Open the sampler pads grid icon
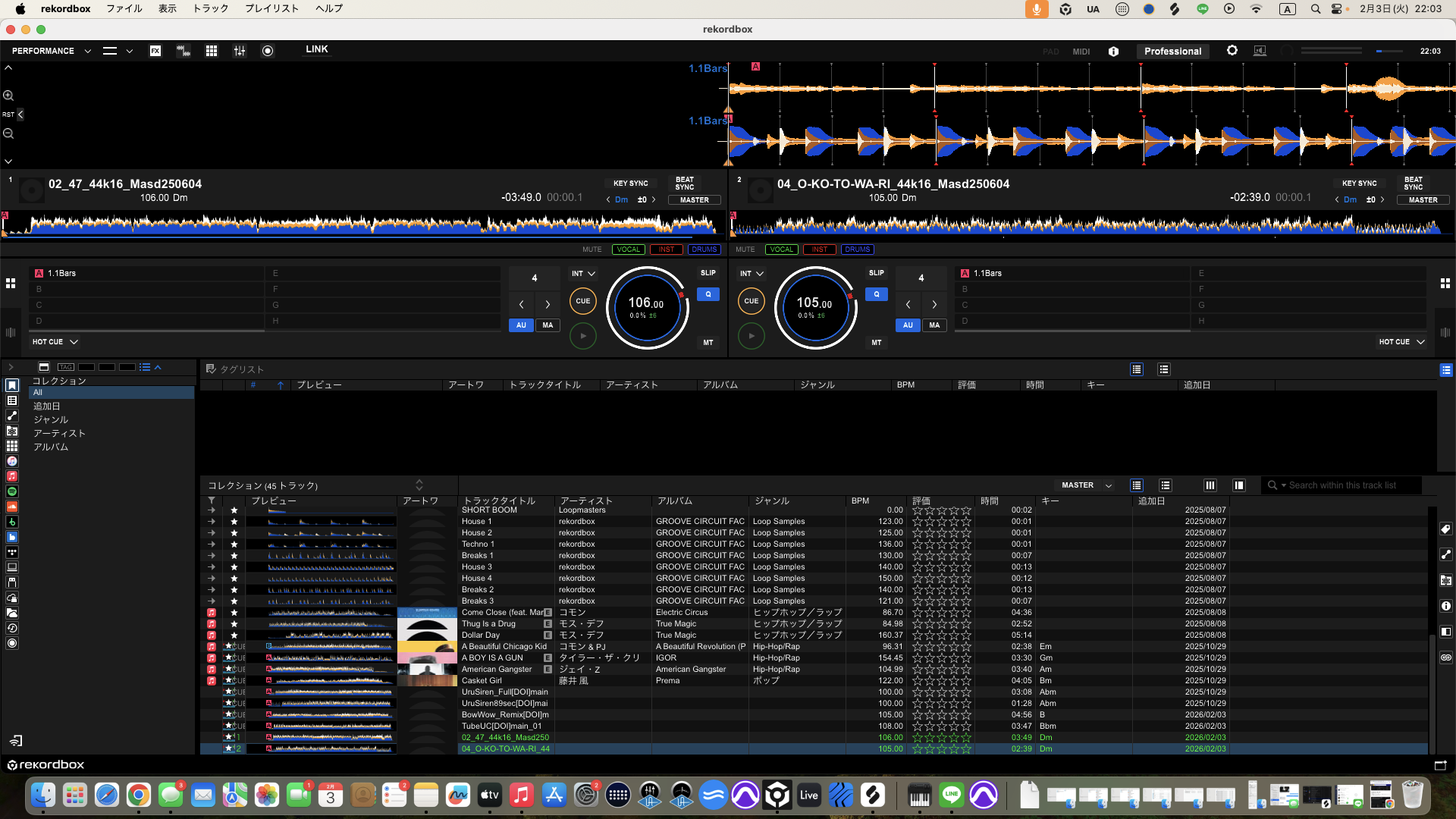The image size is (1456, 819). [212, 51]
